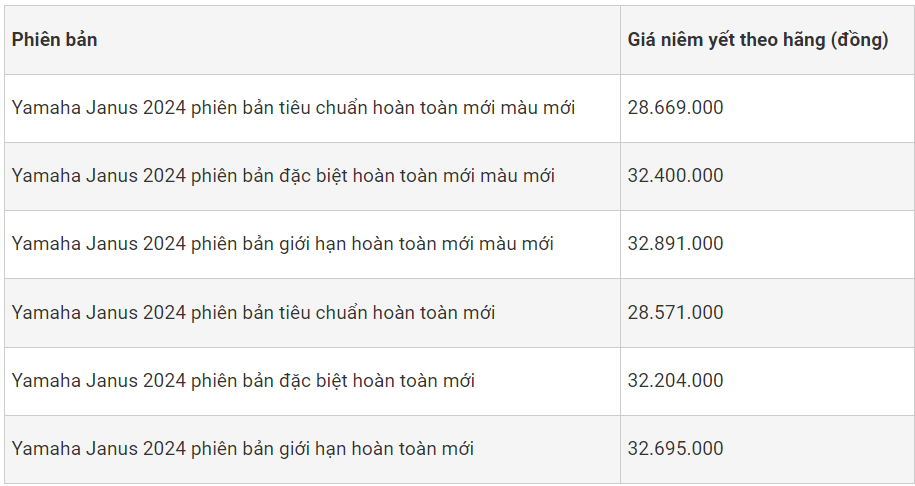915x486 pixels.
Task: Click the "Phiên bản" column header
Action: [x=55, y=40]
